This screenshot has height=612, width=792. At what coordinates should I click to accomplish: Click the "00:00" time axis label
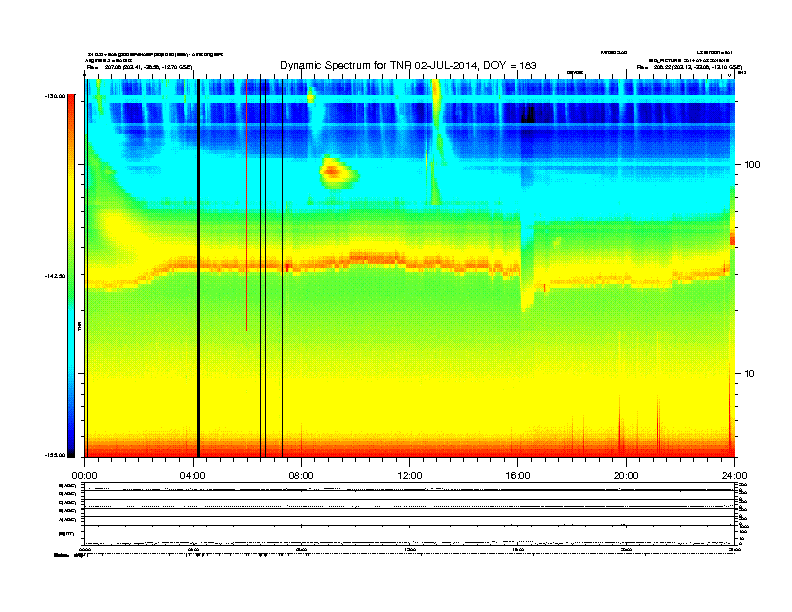(84, 476)
